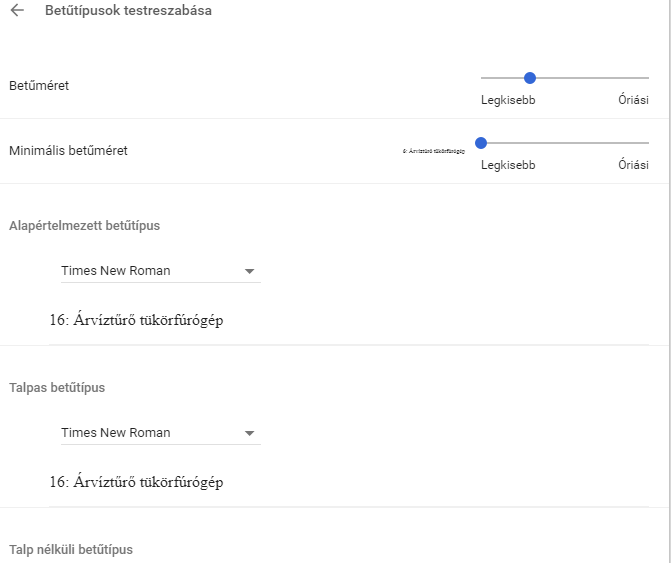Click the Minimális betűméret row label
The image size is (671, 563).
pos(68,151)
